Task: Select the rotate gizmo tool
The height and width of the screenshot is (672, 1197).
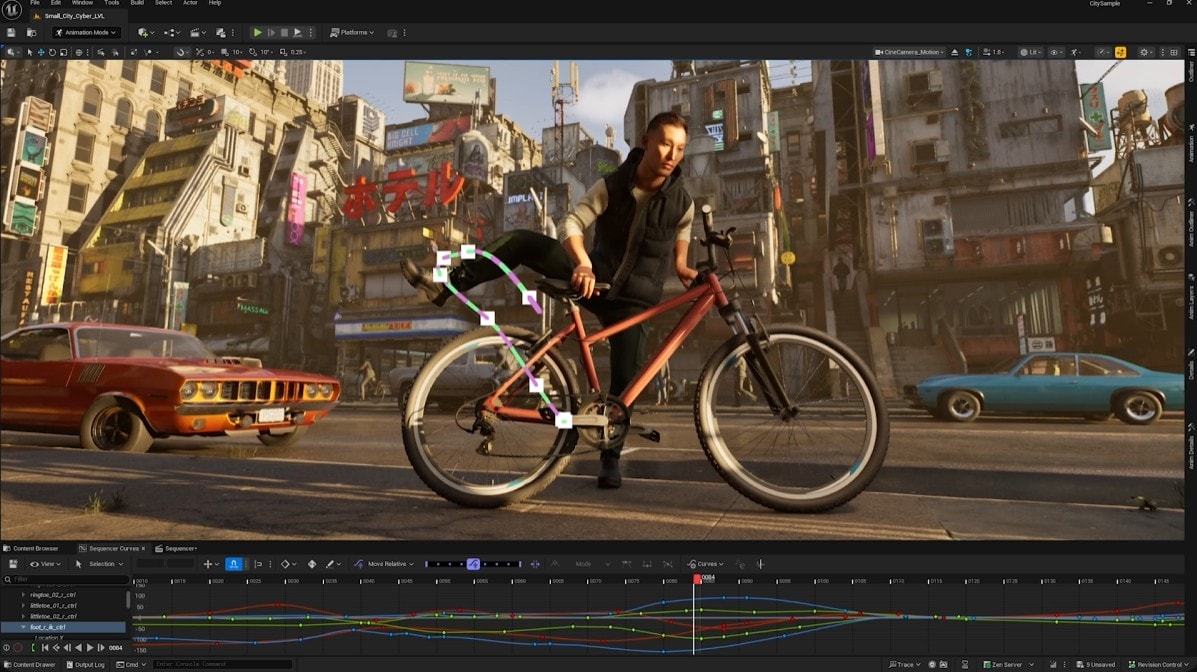Action: [52, 52]
